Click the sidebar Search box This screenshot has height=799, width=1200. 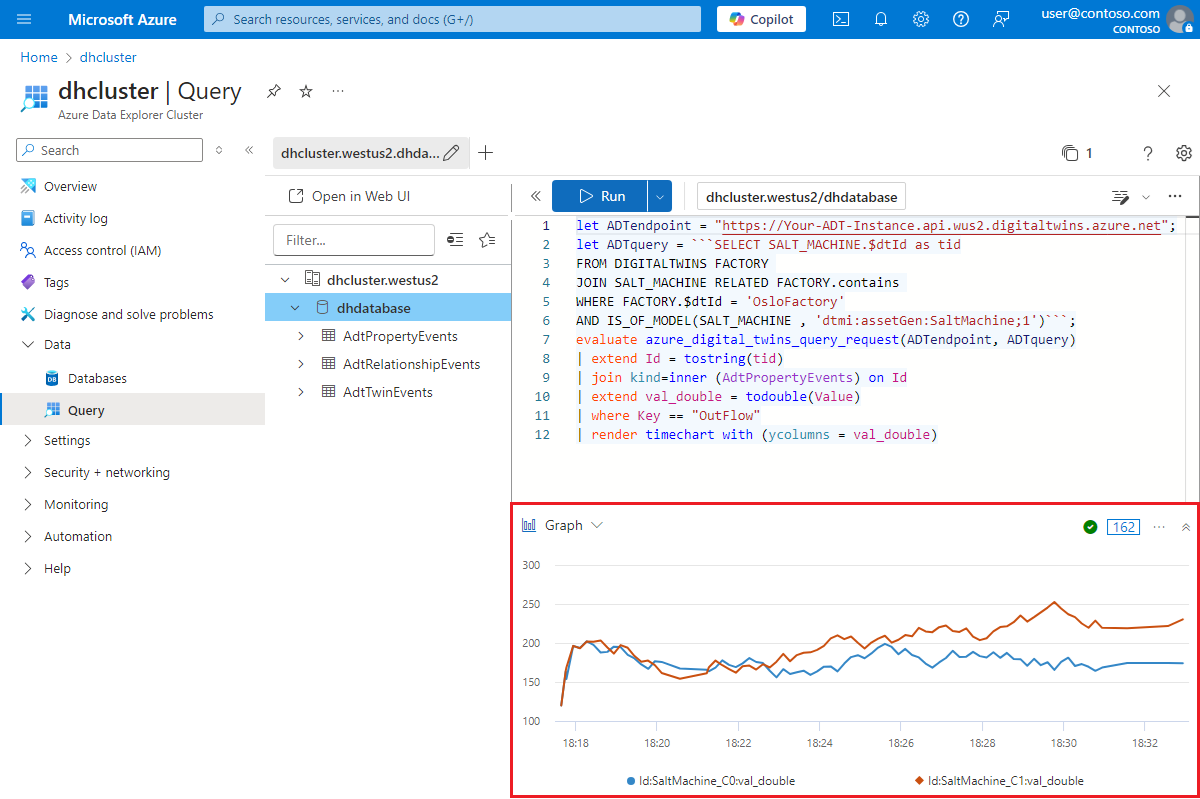coord(110,150)
